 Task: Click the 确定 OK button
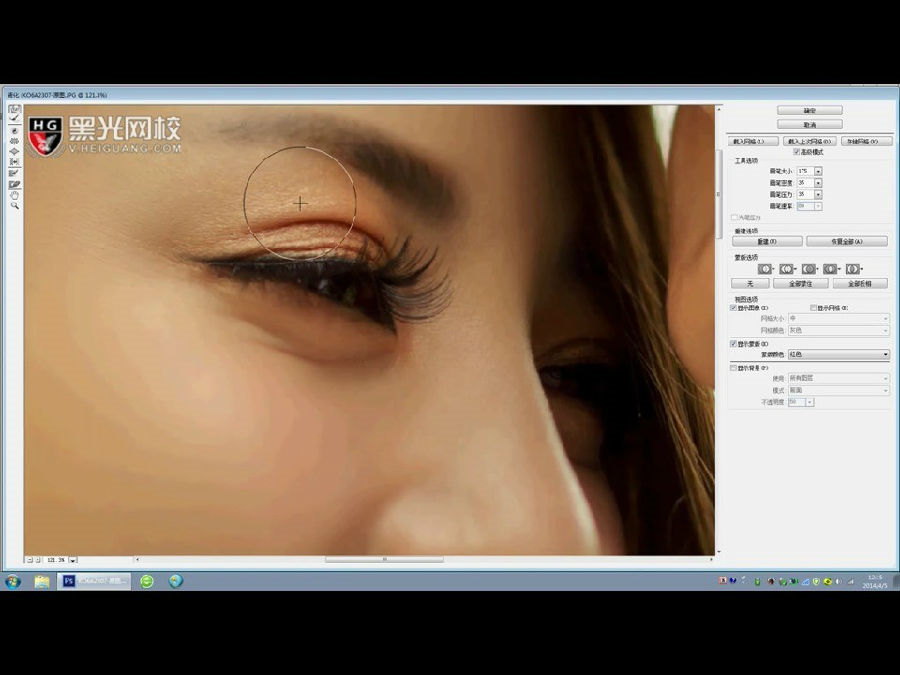click(809, 110)
